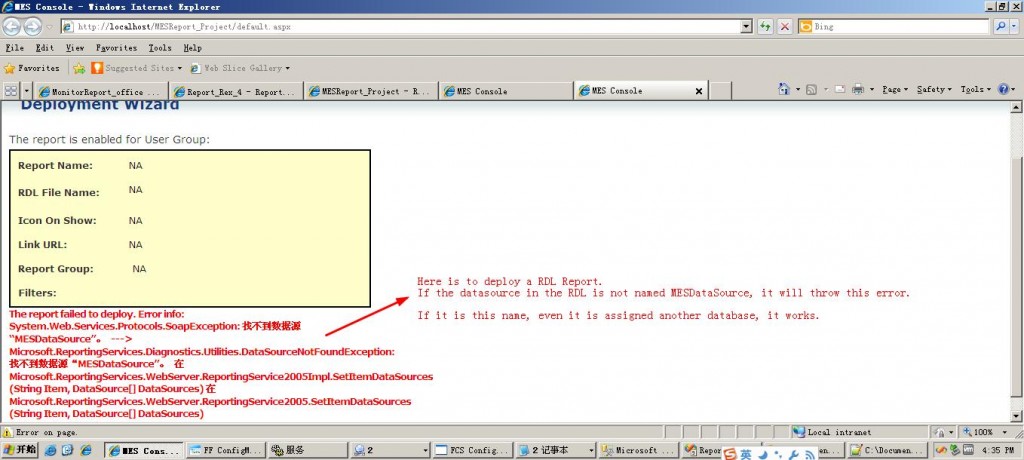This screenshot has width=1024, height=460.
Task: Click the green Refresh page icon
Action: pyautogui.click(x=765, y=27)
